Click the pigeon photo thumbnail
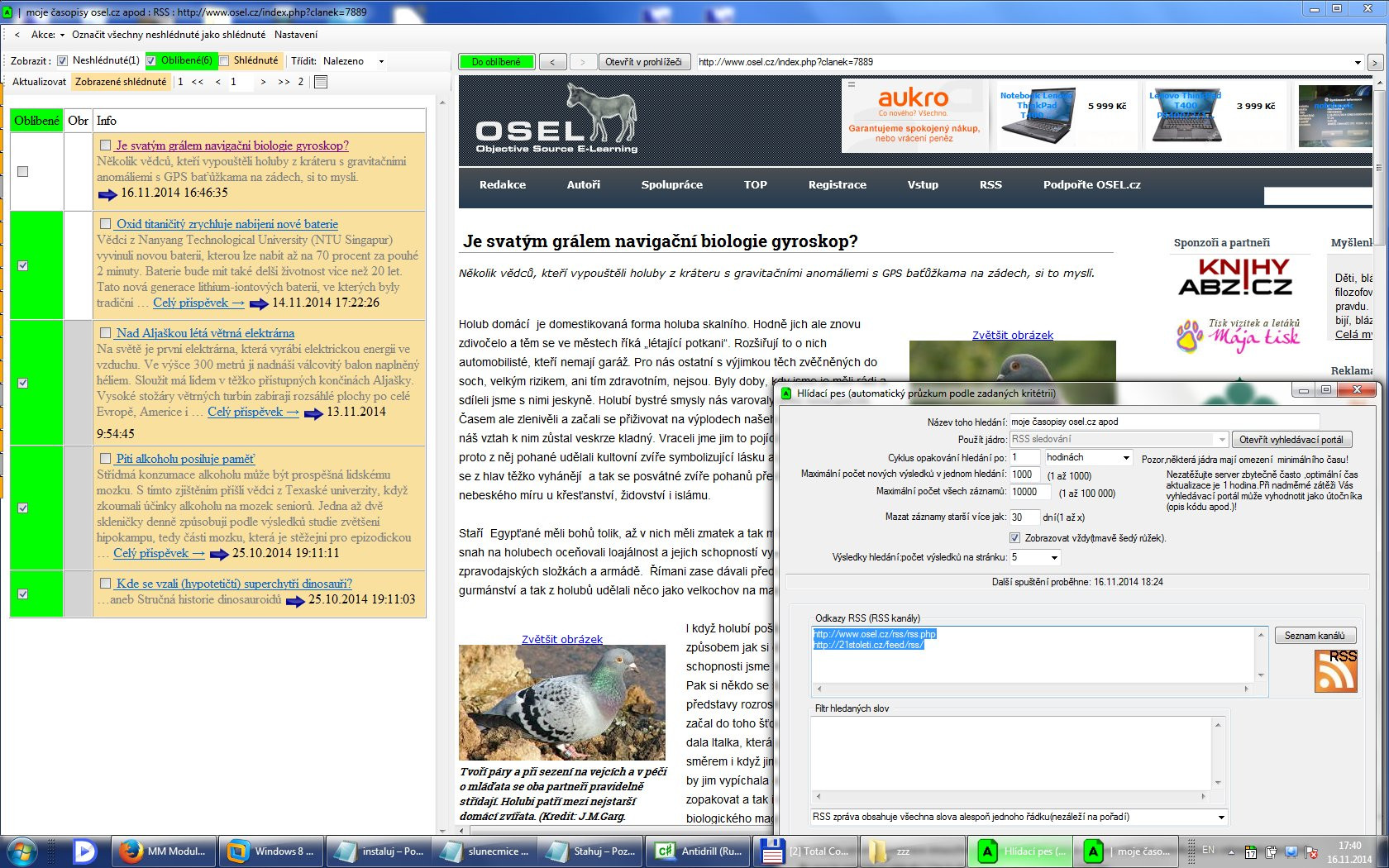The width and height of the screenshot is (1389, 868). click(562, 703)
